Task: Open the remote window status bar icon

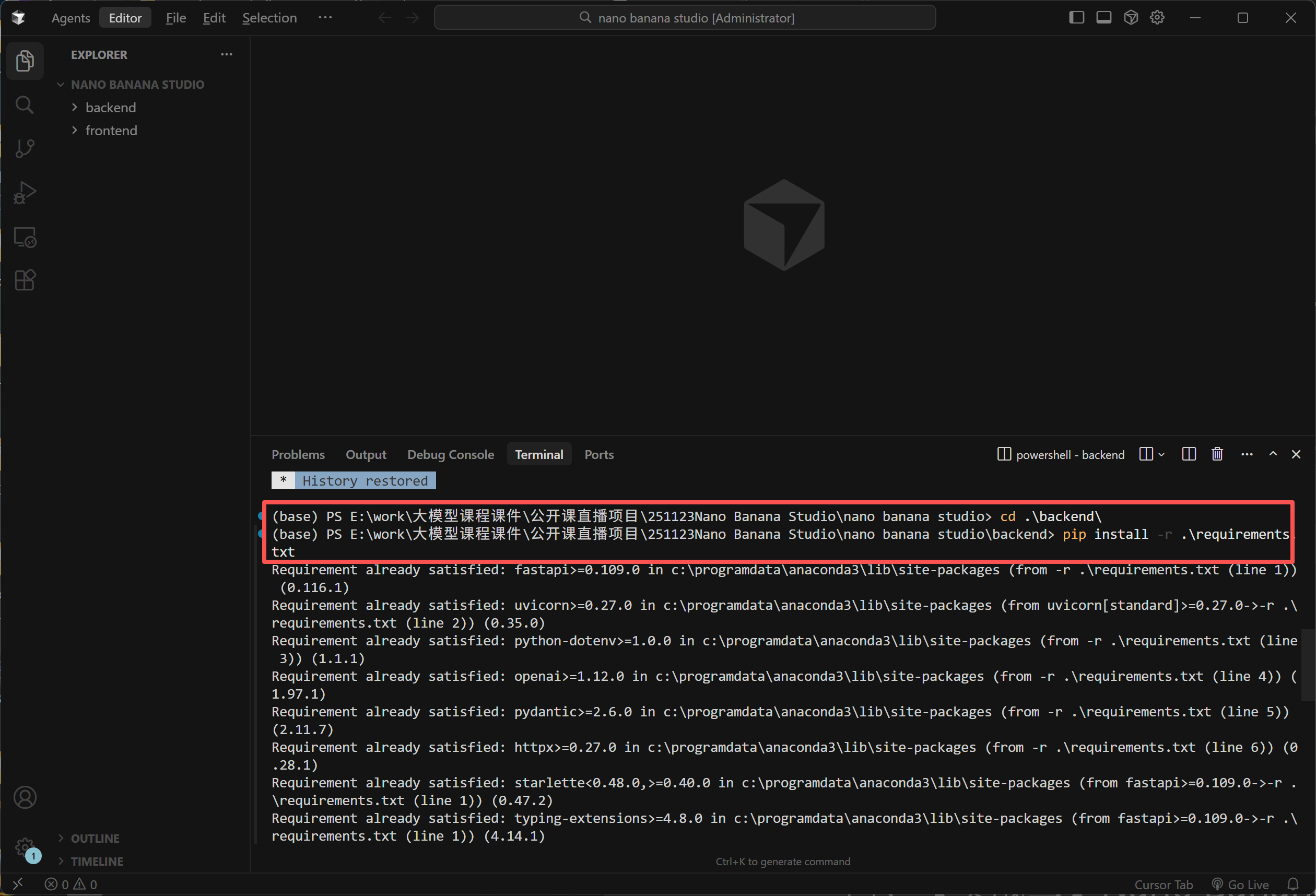Action: [x=18, y=883]
